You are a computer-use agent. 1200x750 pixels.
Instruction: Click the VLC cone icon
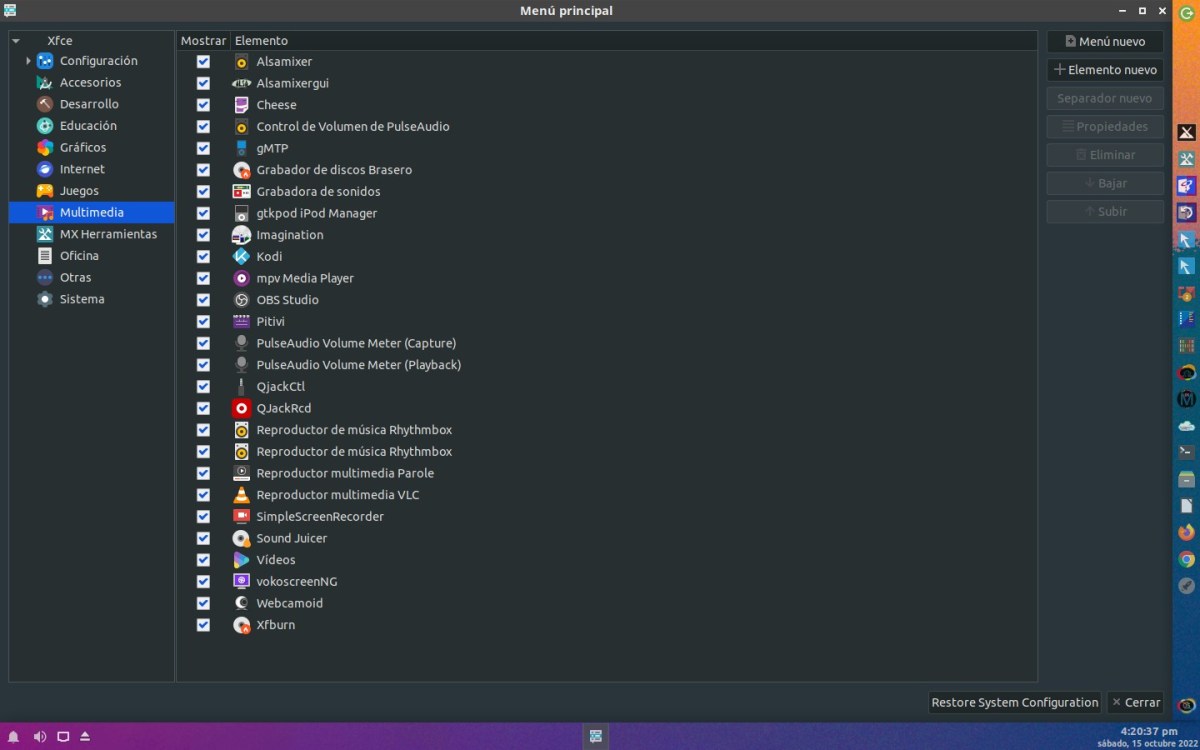(x=241, y=495)
